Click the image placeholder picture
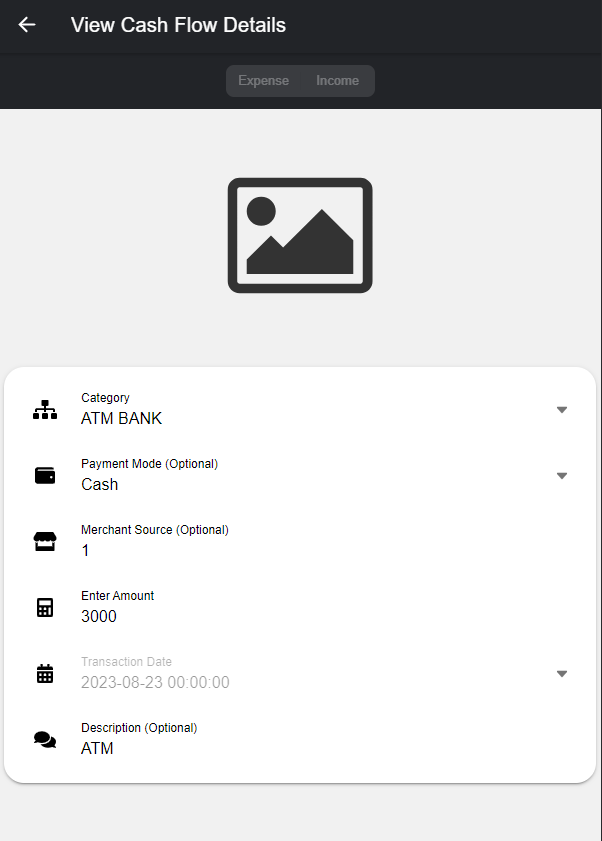Screen dimensions: 602x841 300,236
